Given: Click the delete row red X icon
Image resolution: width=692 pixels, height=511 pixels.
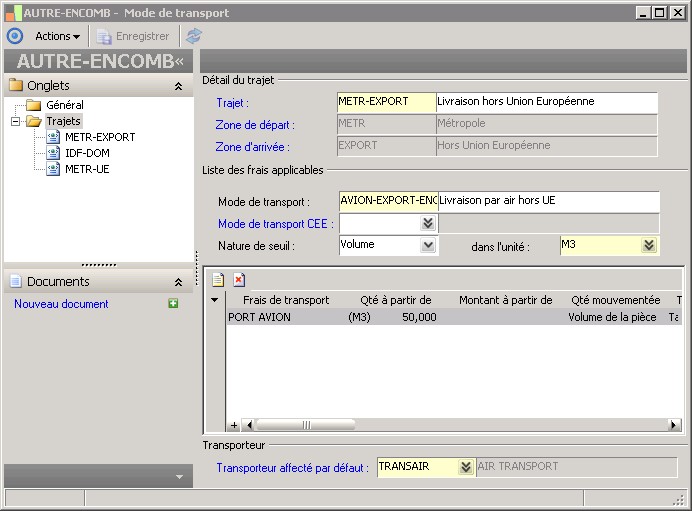Looking at the screenshot, I should (x=239, y=280).
